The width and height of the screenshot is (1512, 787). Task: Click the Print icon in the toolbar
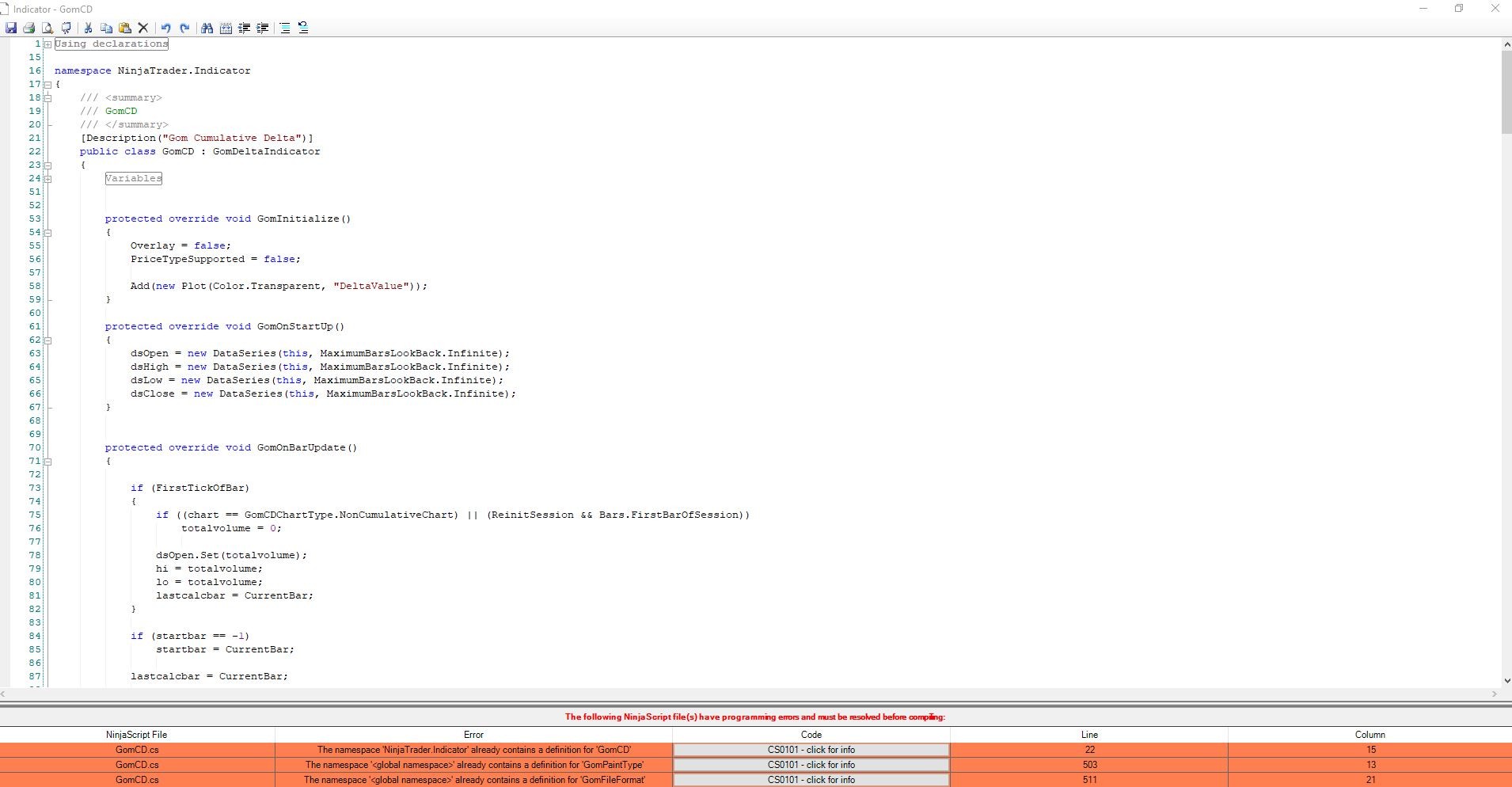(x=29, y=29)
